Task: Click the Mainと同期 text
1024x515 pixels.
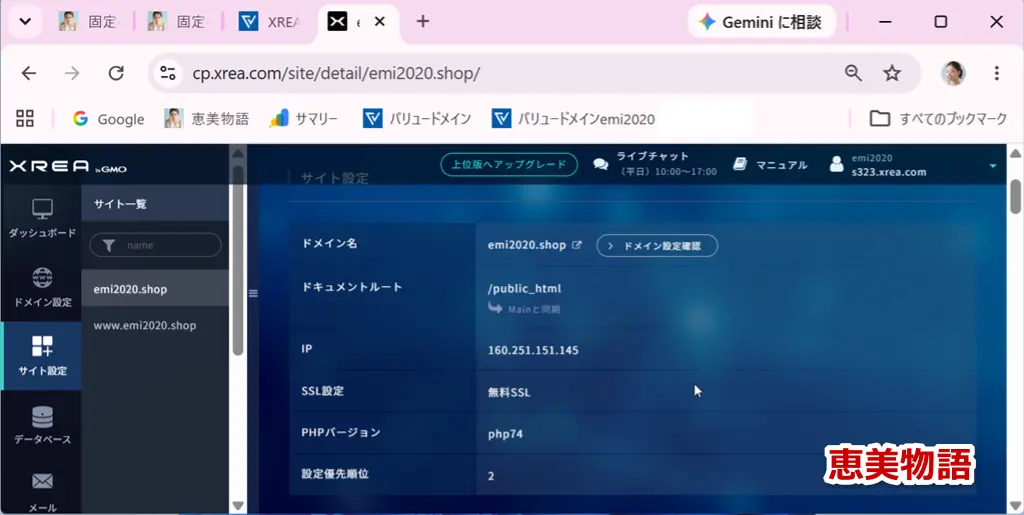Action: (x=534, y=309)
